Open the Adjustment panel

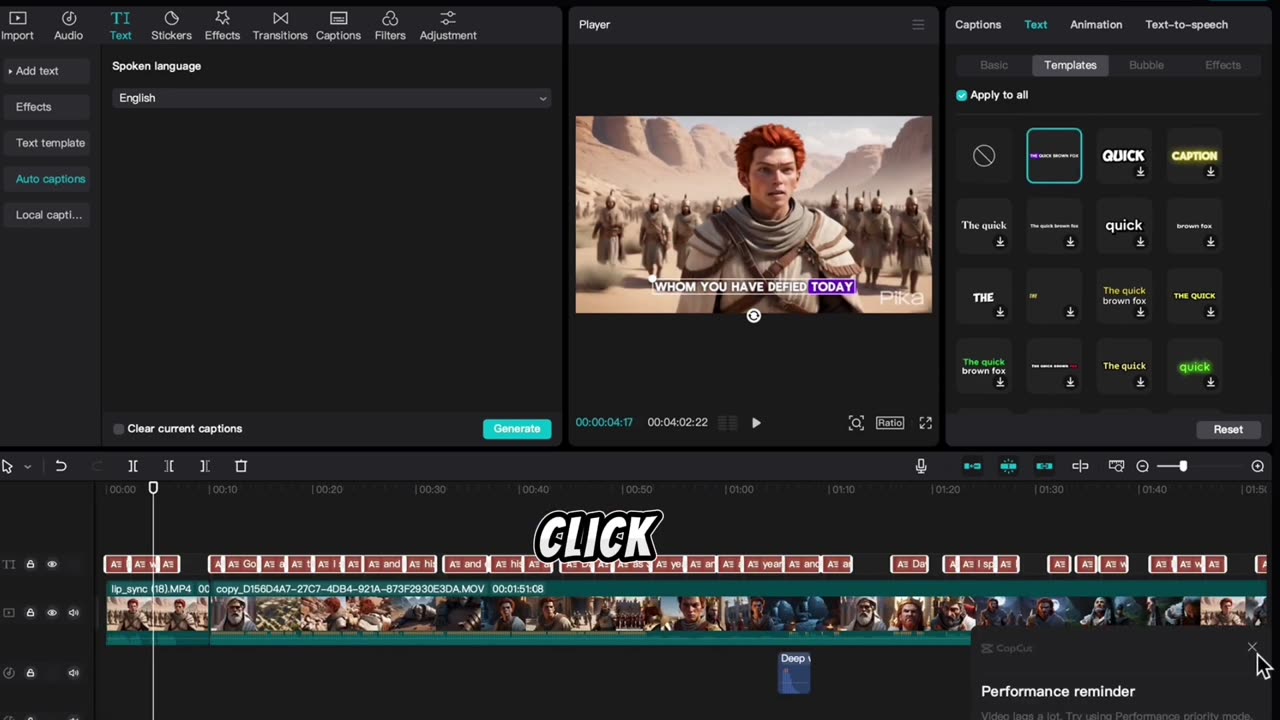point(448,25)
